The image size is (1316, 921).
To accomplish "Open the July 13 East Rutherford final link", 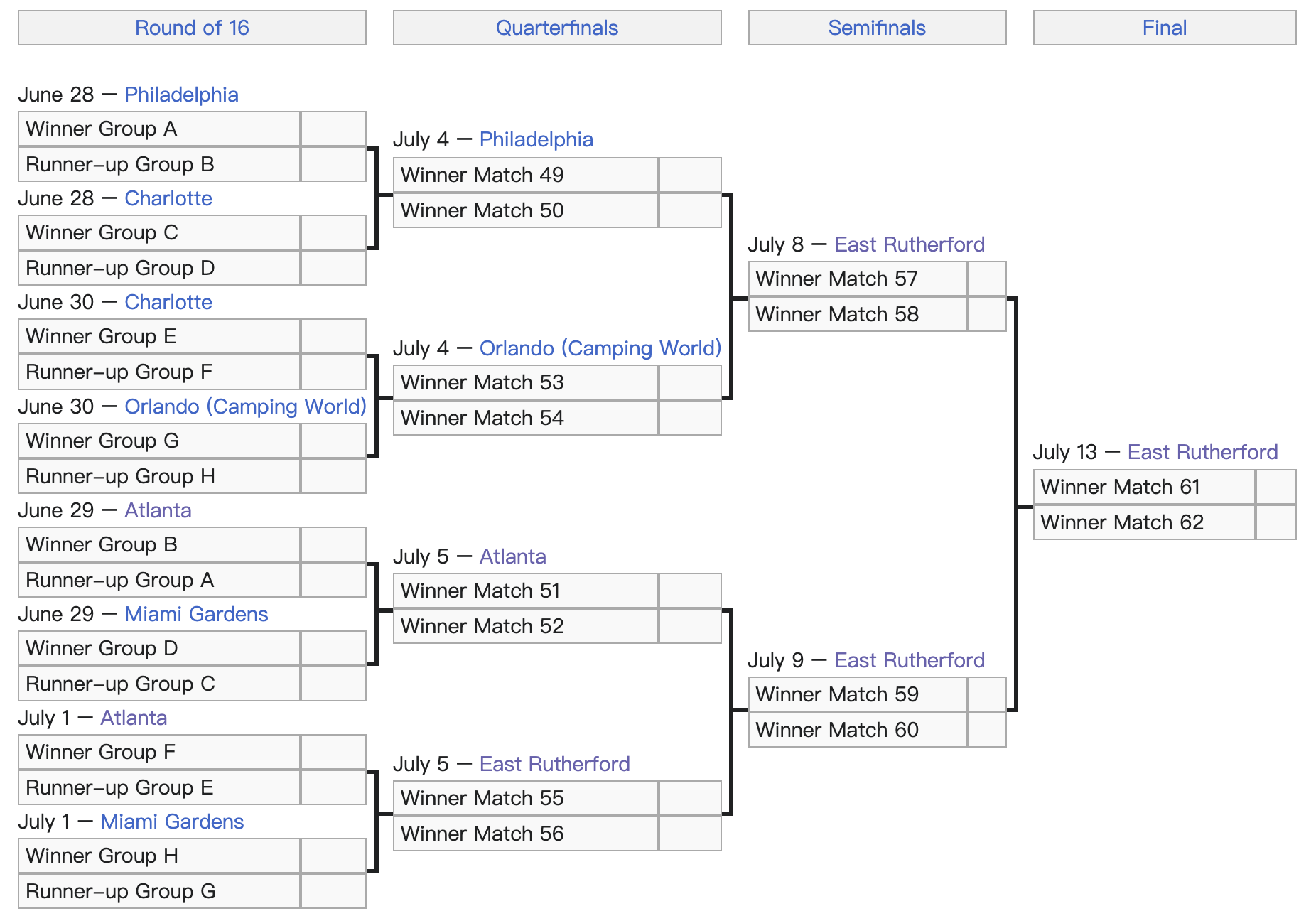I will 1203,452.
